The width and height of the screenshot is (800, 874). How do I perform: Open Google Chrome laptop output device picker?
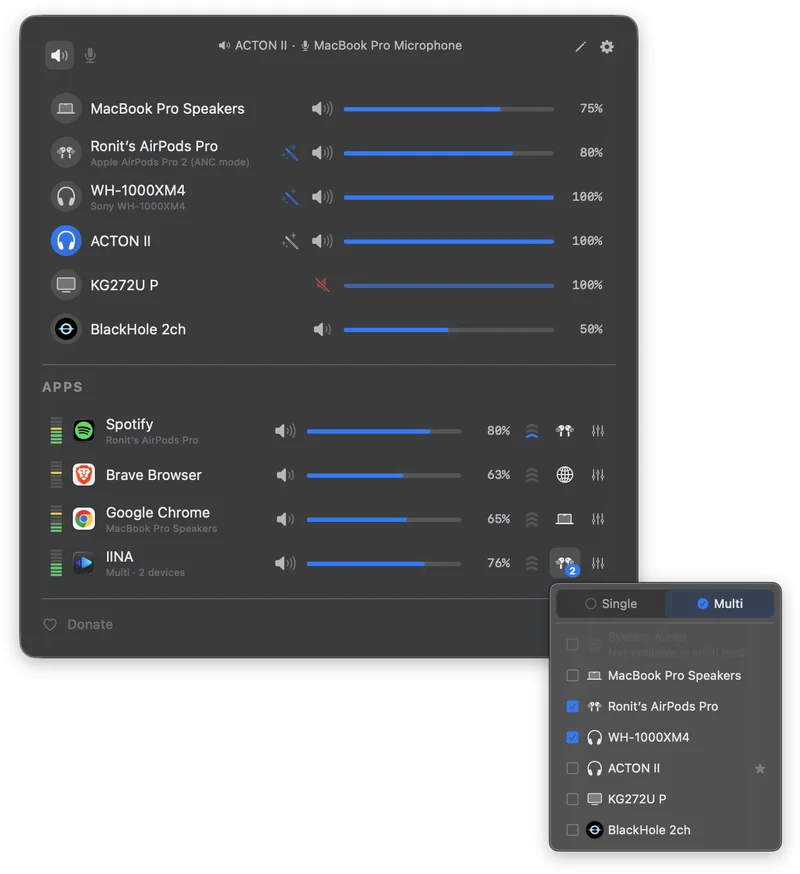click(x=565, y=519)
